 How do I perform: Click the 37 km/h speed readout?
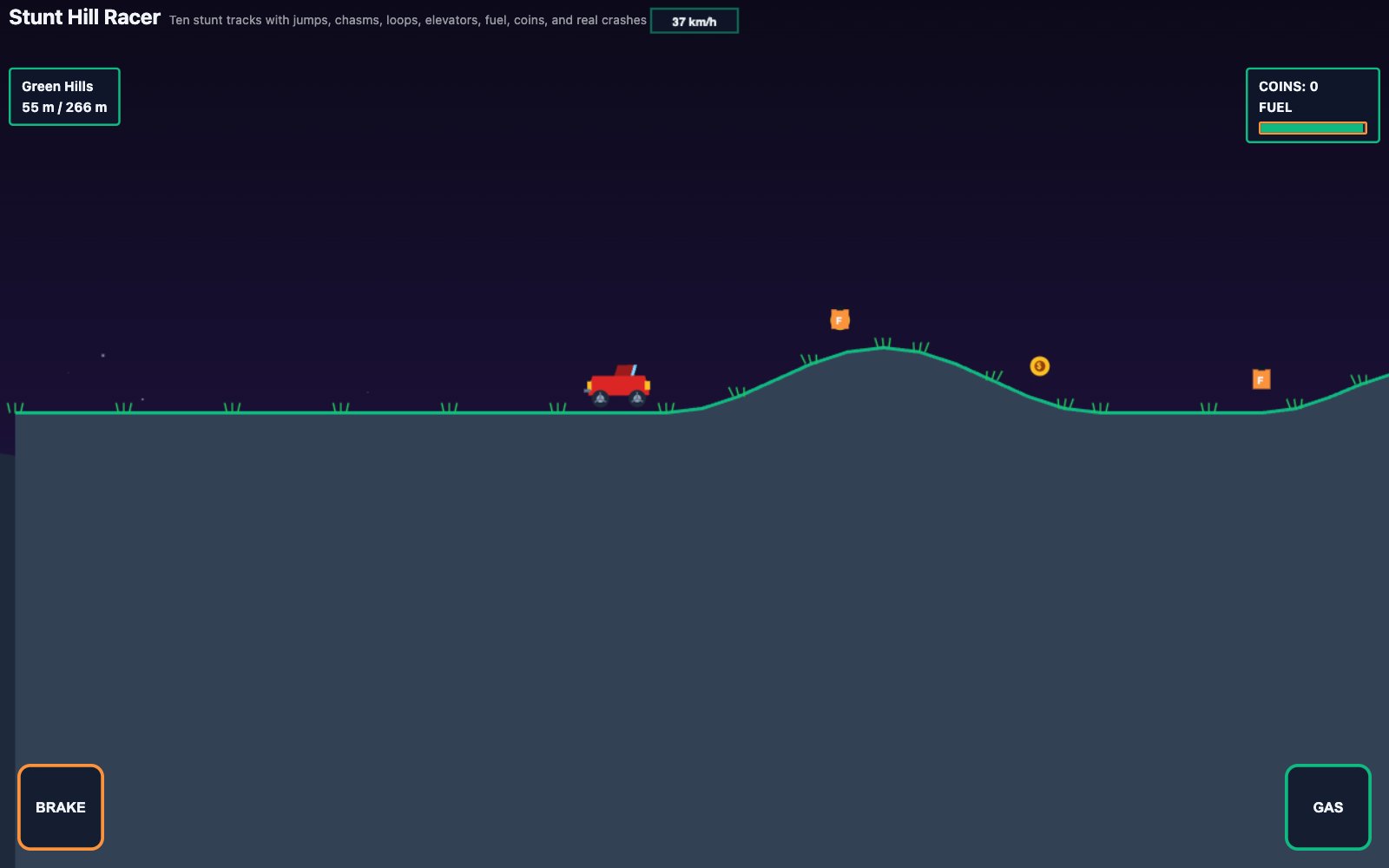(694, 21)
